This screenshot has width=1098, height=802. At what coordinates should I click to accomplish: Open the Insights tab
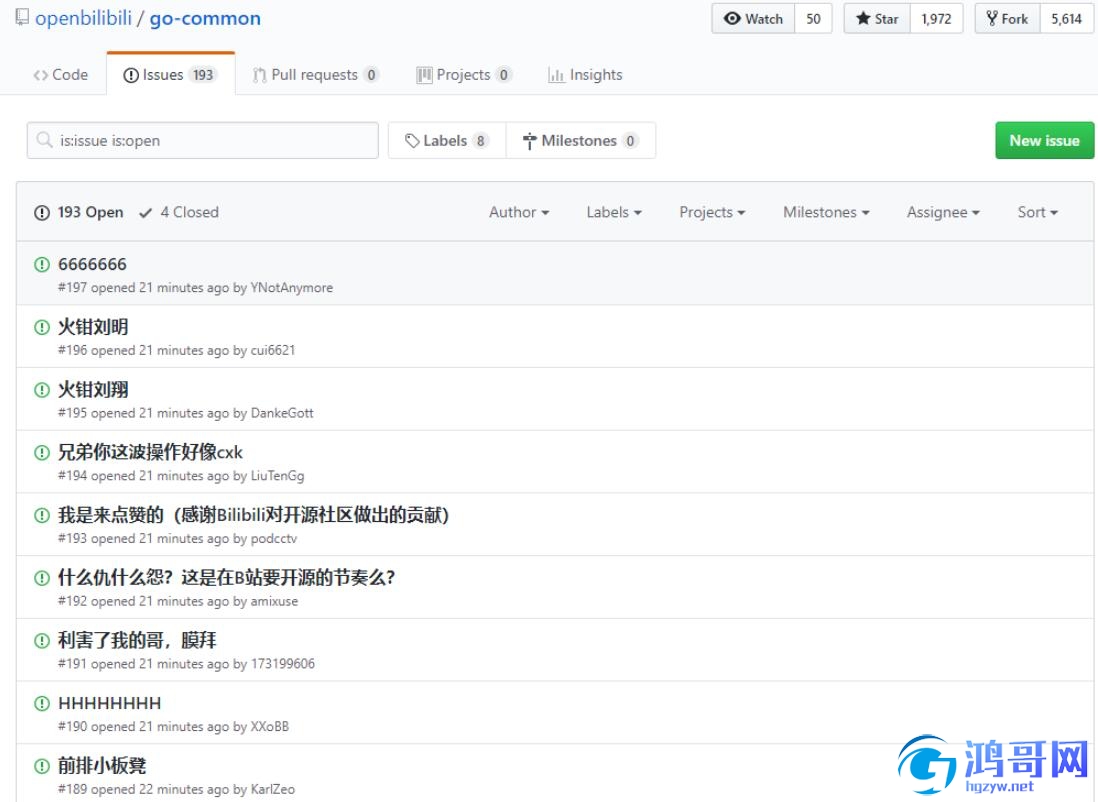(585, 74)
